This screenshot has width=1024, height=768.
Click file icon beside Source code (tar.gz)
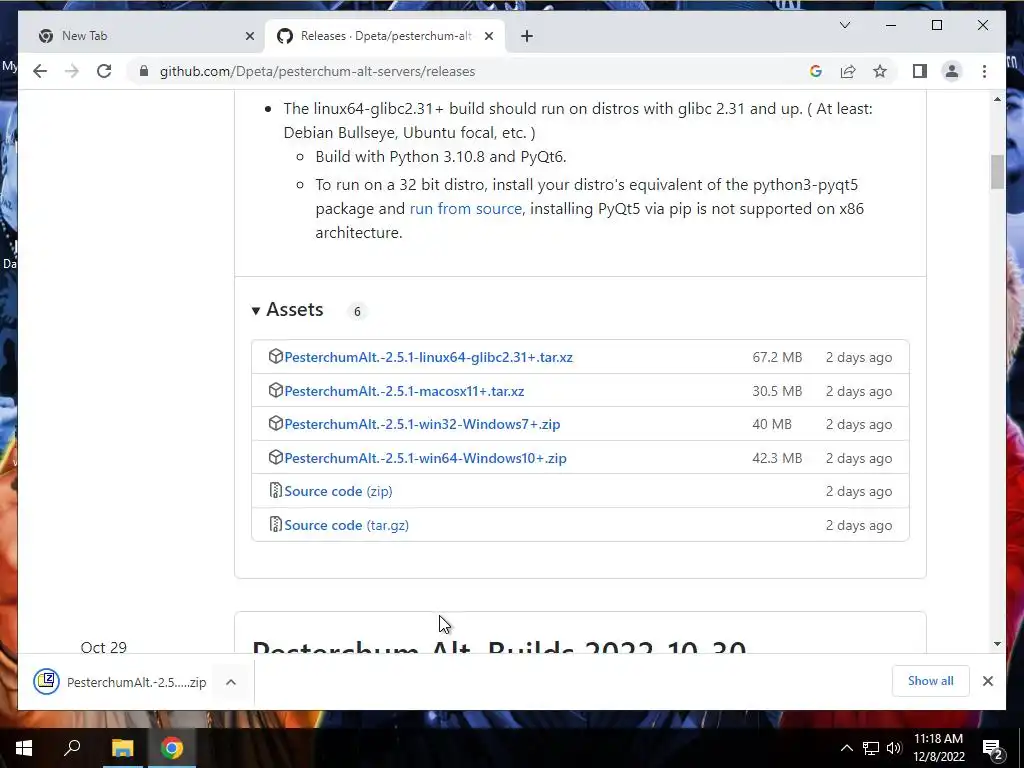(x=276, y=524)
